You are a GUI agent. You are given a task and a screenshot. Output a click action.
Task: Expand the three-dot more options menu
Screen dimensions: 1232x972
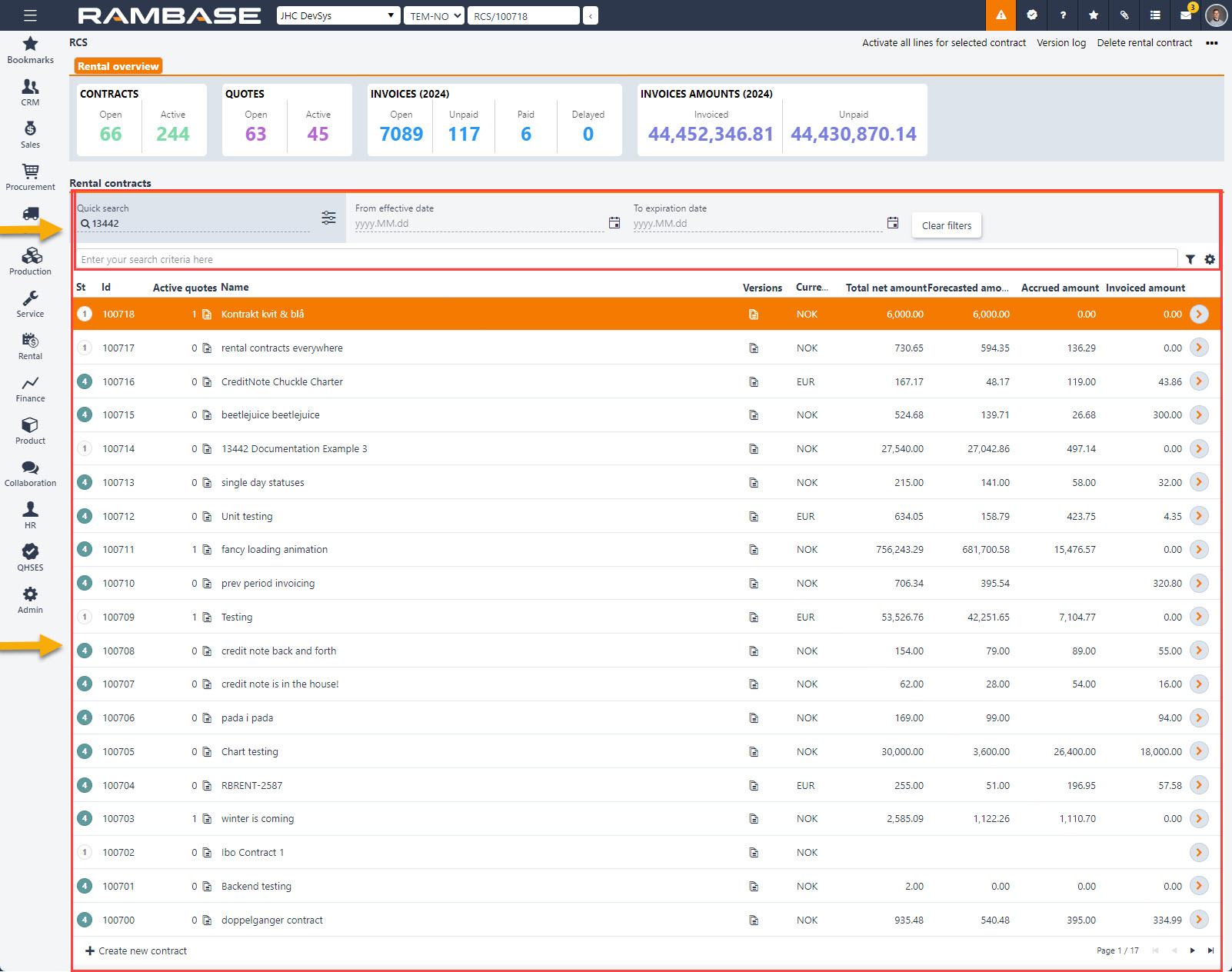1212,43
